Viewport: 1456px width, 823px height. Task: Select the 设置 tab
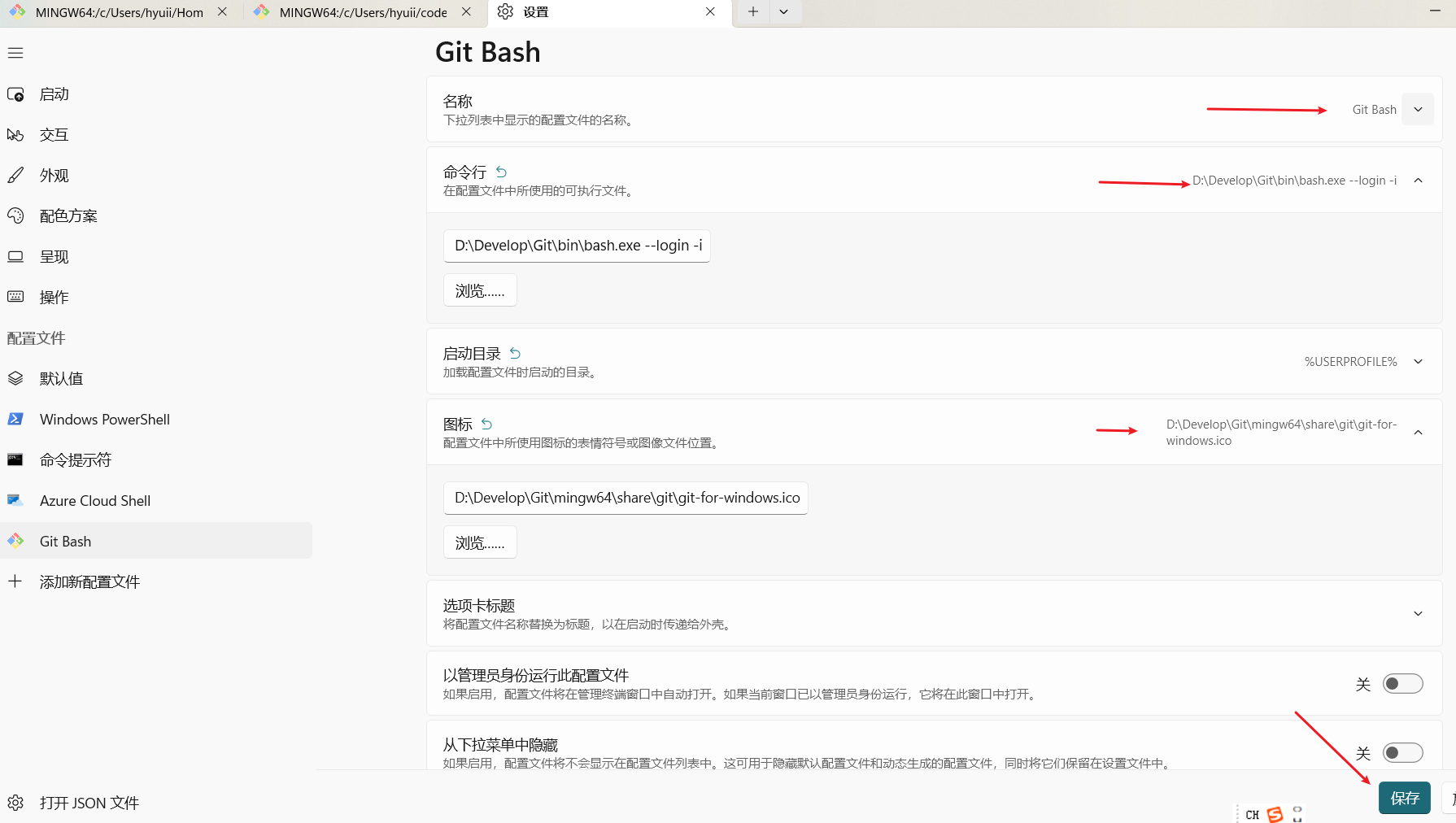click(x=608, y=12)
